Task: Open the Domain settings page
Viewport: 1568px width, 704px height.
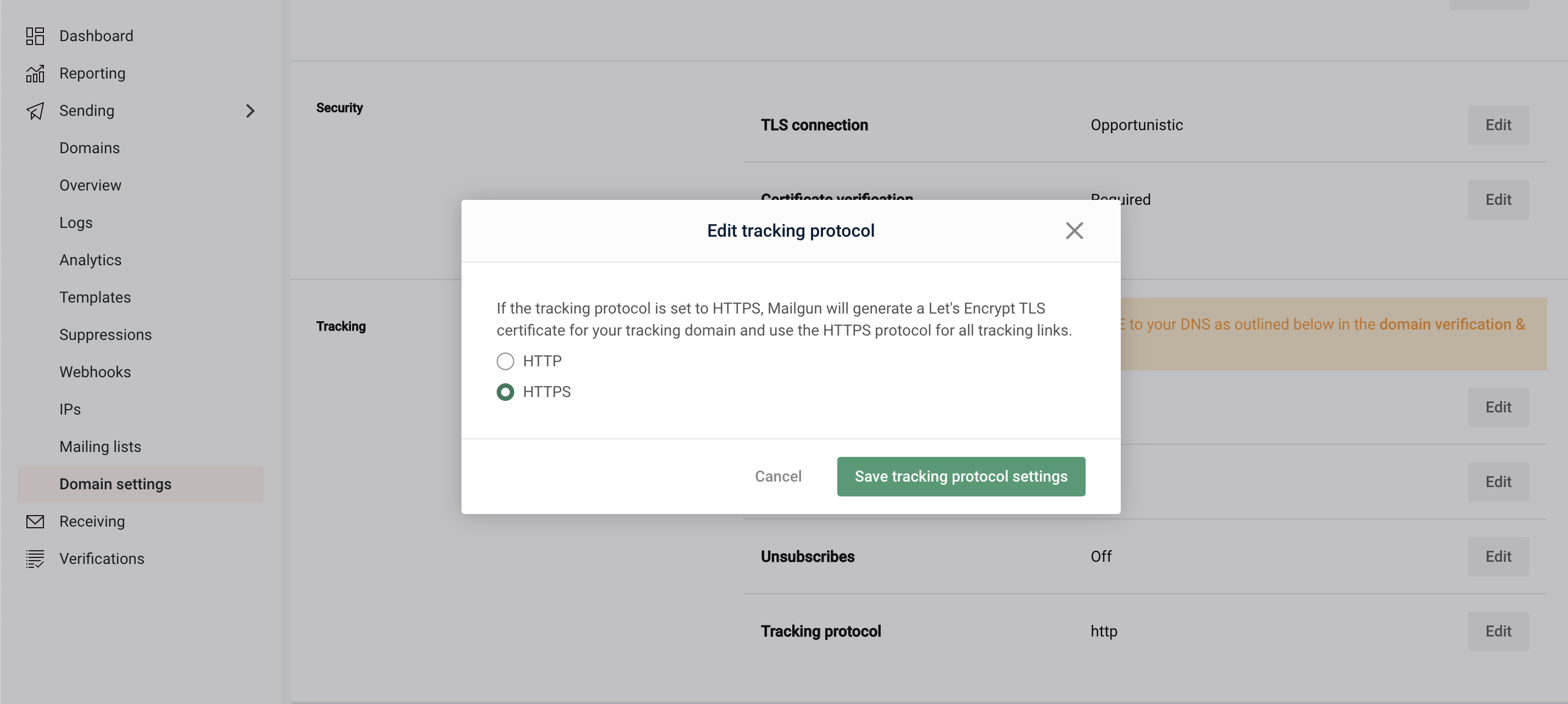Action: click(115, 484)
